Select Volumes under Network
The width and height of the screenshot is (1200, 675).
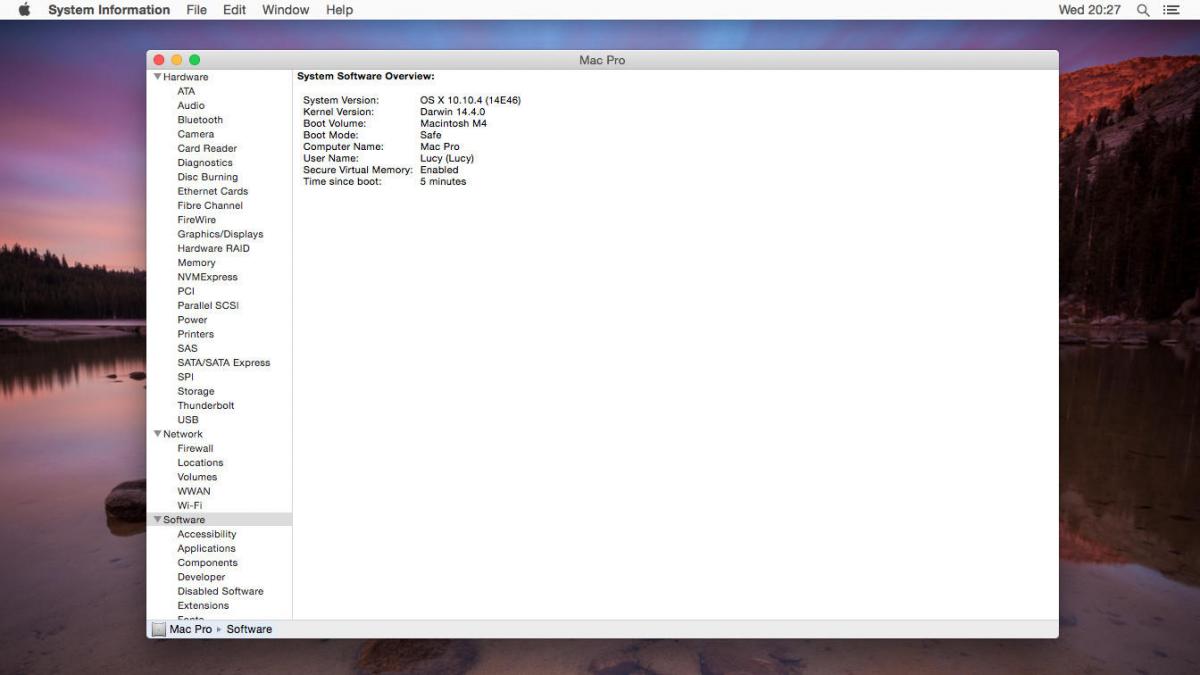click(x=197, y=477)
